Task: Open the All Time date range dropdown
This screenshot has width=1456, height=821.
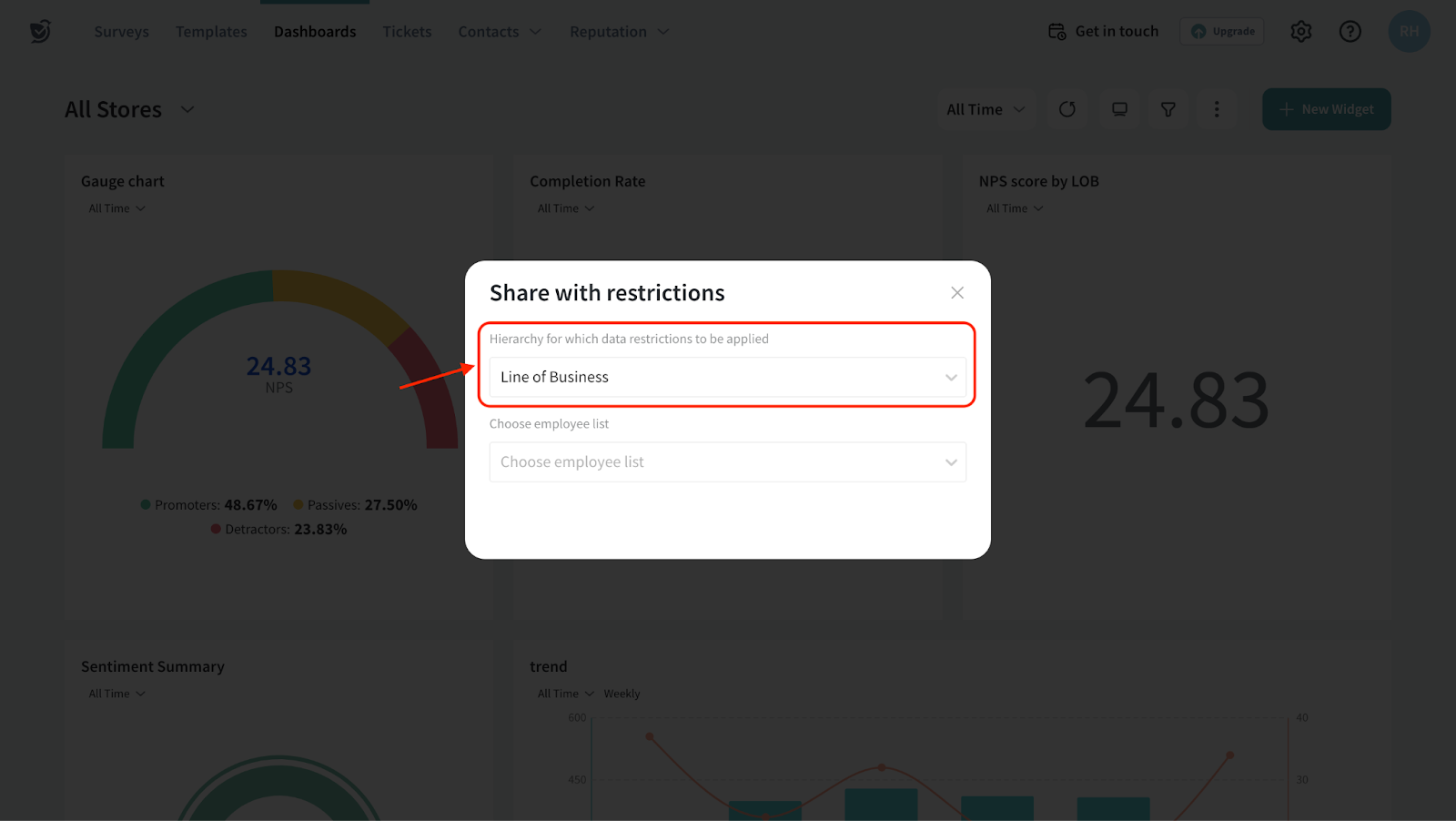Action: coord(985,109)
